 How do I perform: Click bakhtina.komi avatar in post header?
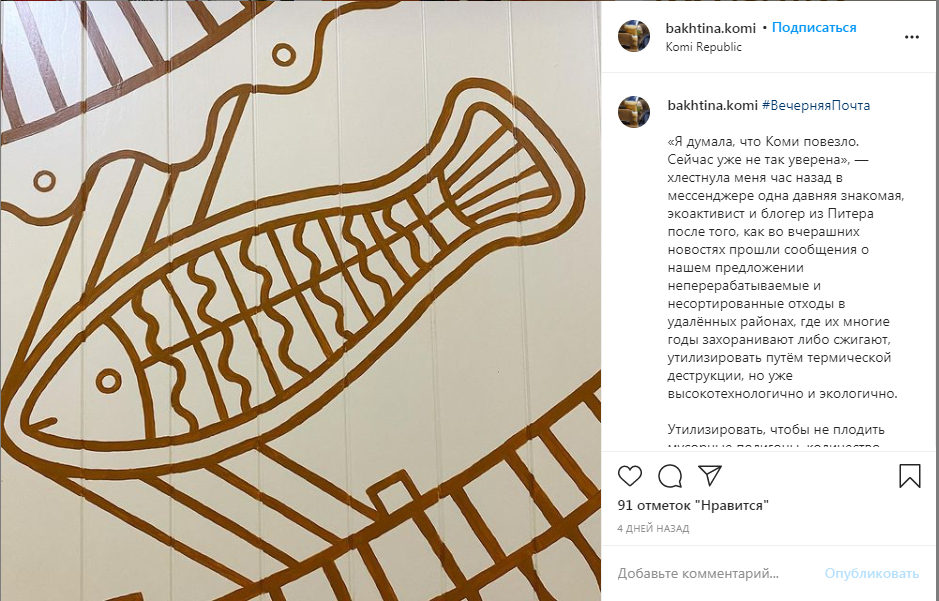[634, 37]
